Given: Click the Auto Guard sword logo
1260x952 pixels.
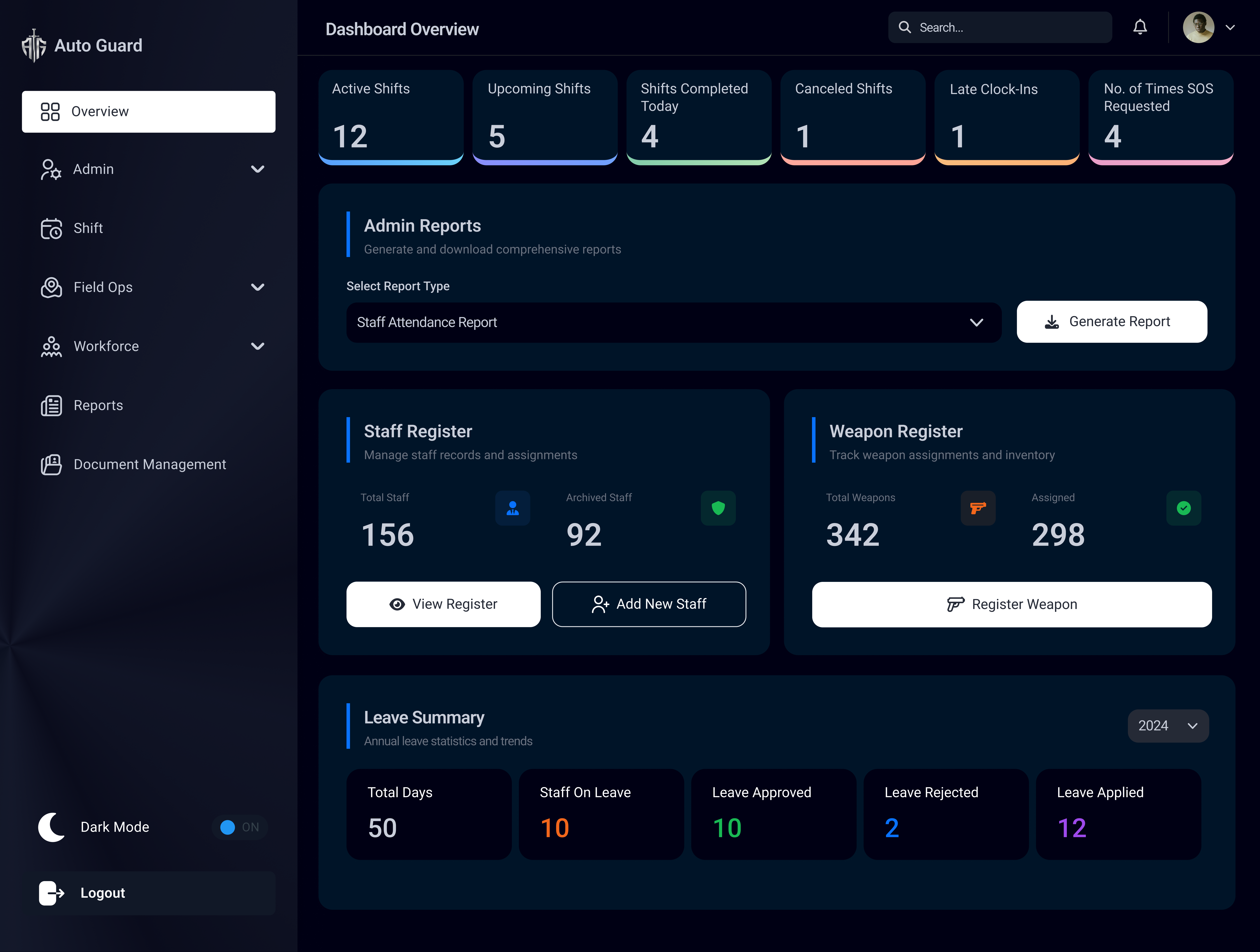Looking at the screenshot, I should (x=34, y=45).
